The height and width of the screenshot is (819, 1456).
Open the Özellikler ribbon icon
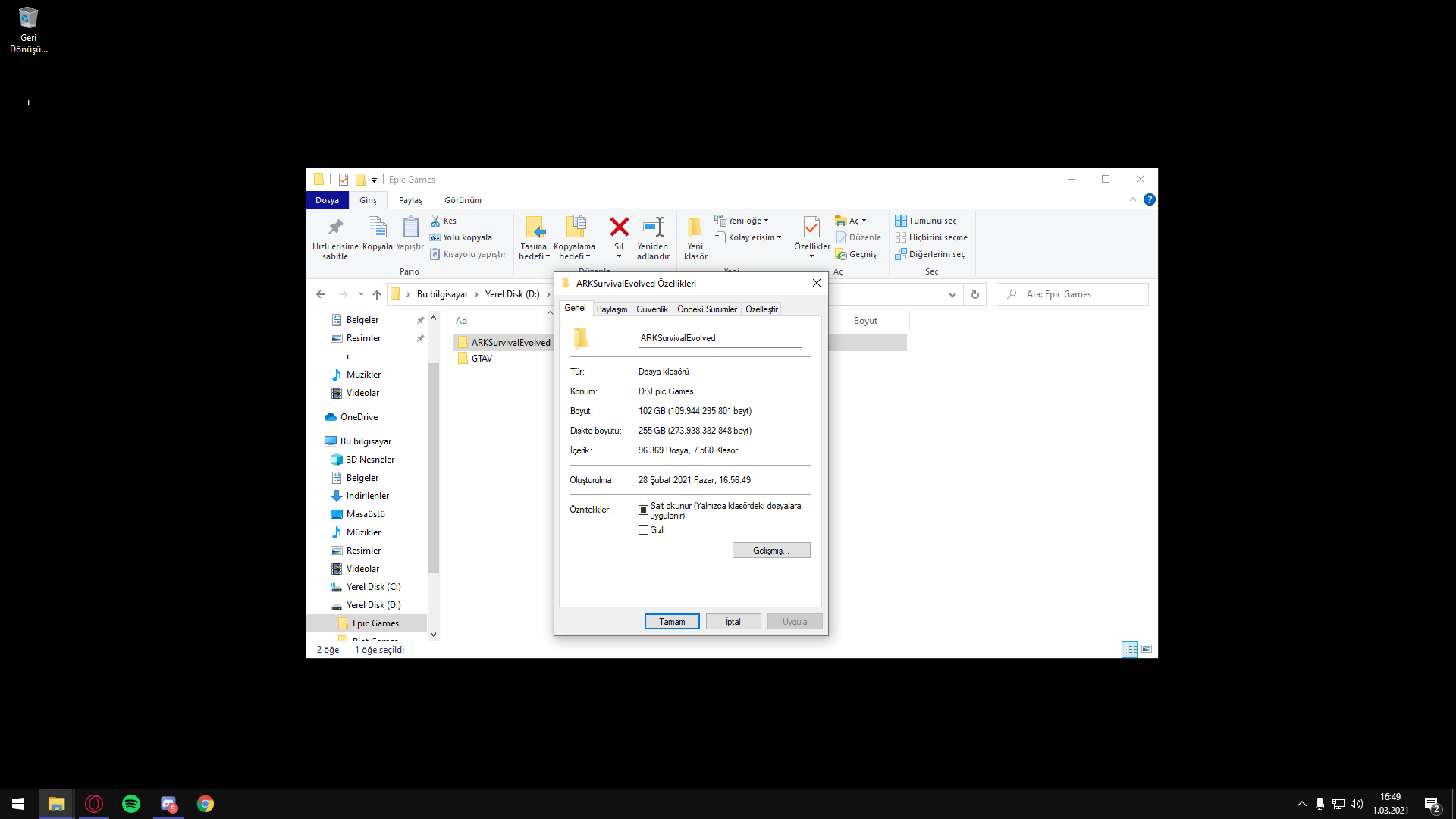(x=811, y=227)
